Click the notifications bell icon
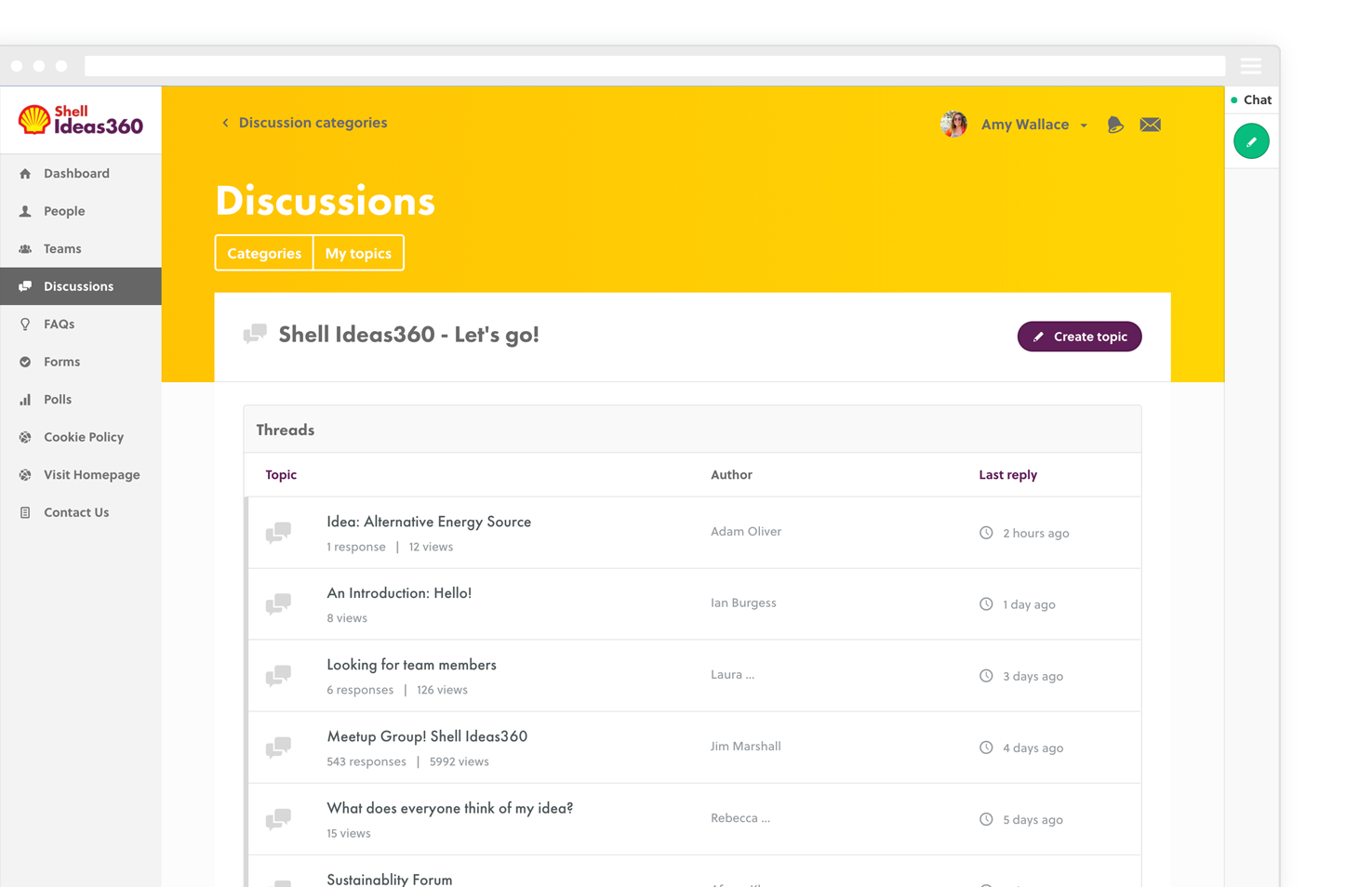Image resolution: width=1372 pixels, height=887 pixels. click(x=1115, y=125)
